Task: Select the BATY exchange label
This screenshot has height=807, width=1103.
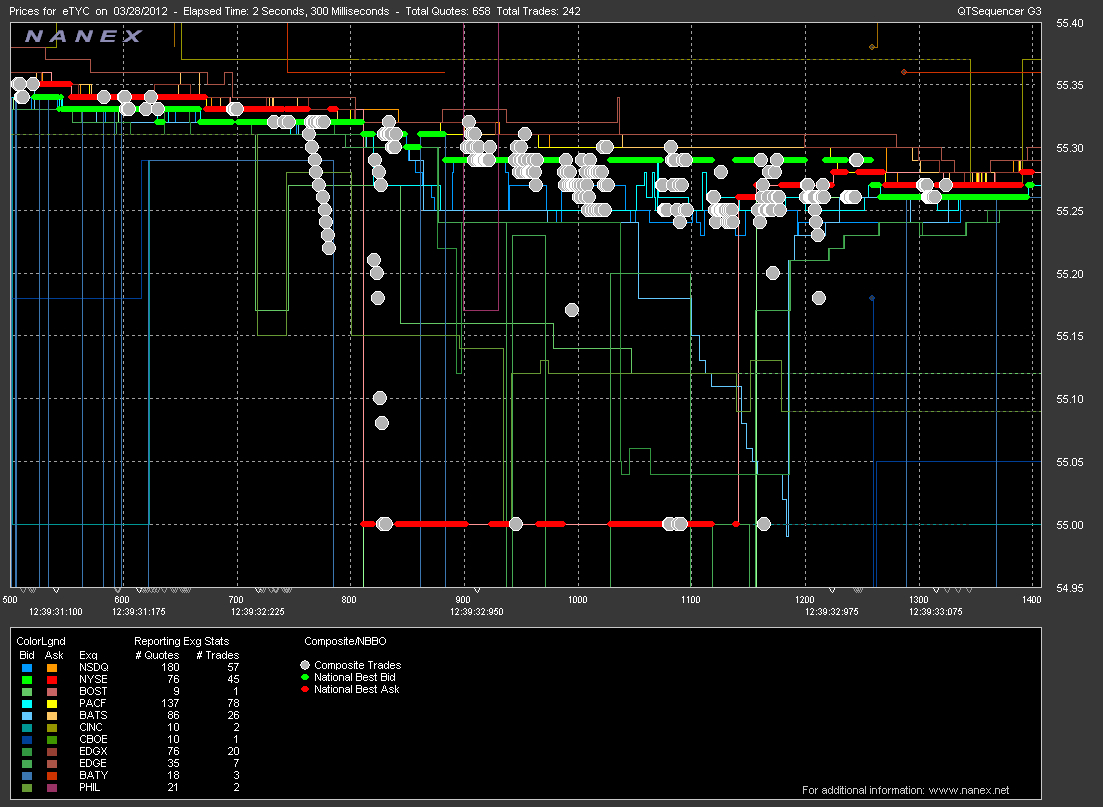Action: pos(94,775)
